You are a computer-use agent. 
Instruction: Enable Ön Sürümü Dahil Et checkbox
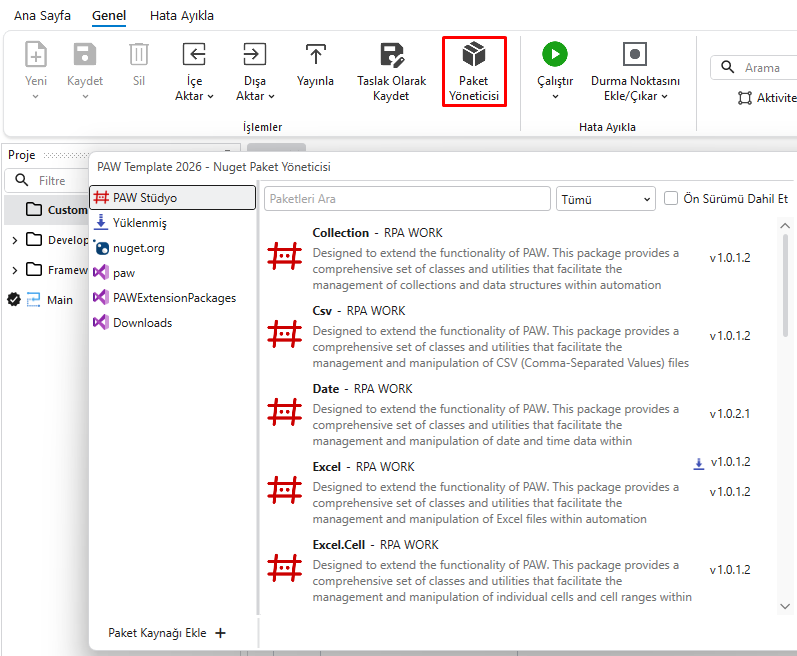tap(671, 198)
